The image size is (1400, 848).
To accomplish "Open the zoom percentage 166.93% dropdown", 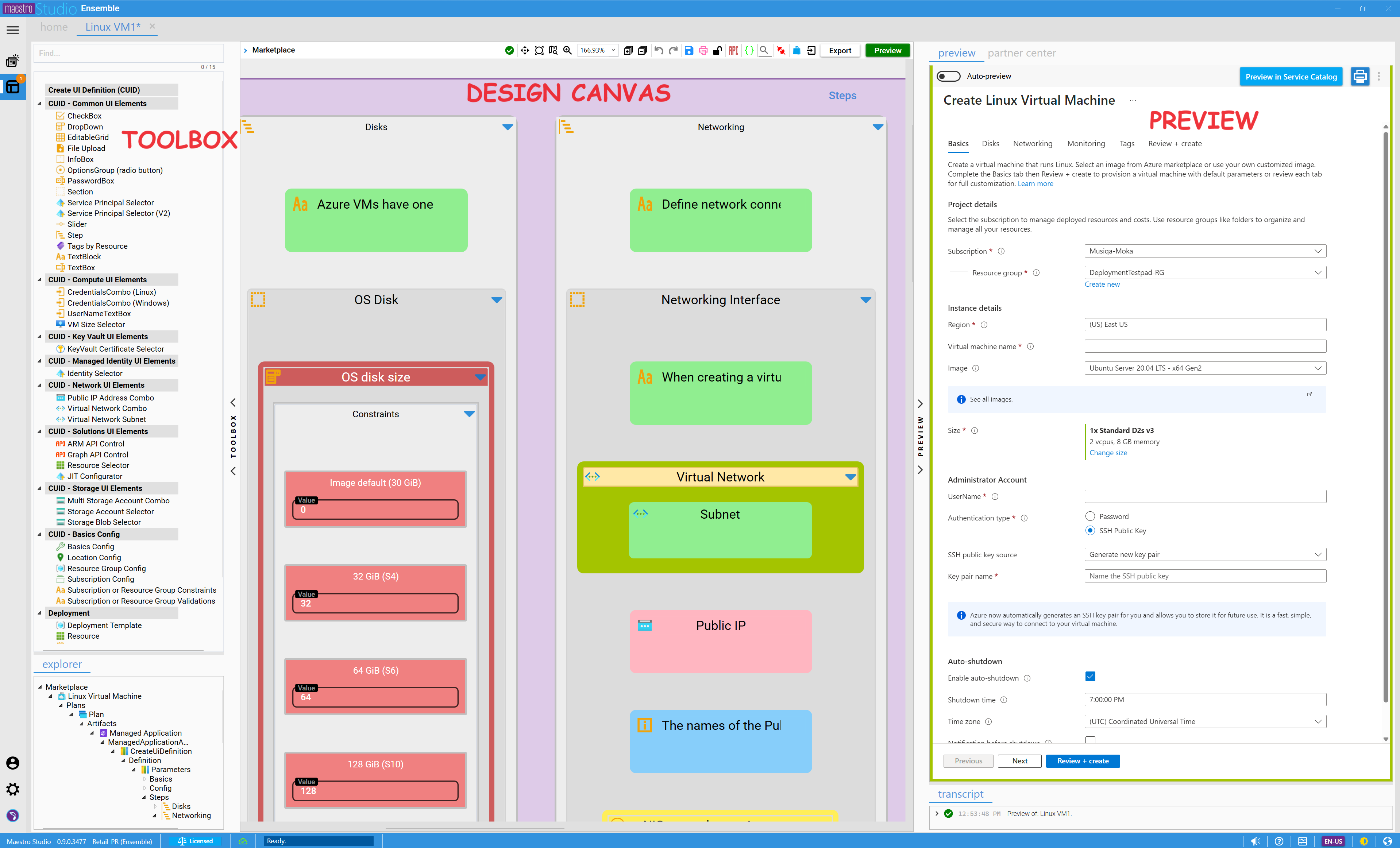I will click(597, 51).
